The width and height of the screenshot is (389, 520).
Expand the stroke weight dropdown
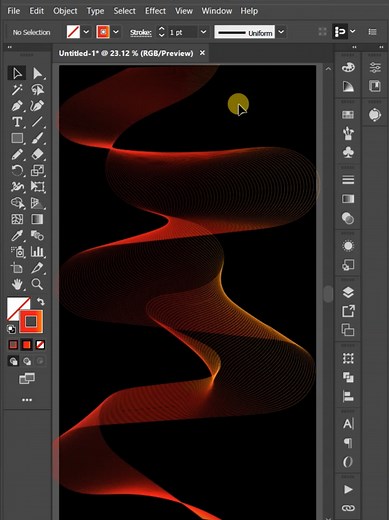pos(203,32)
